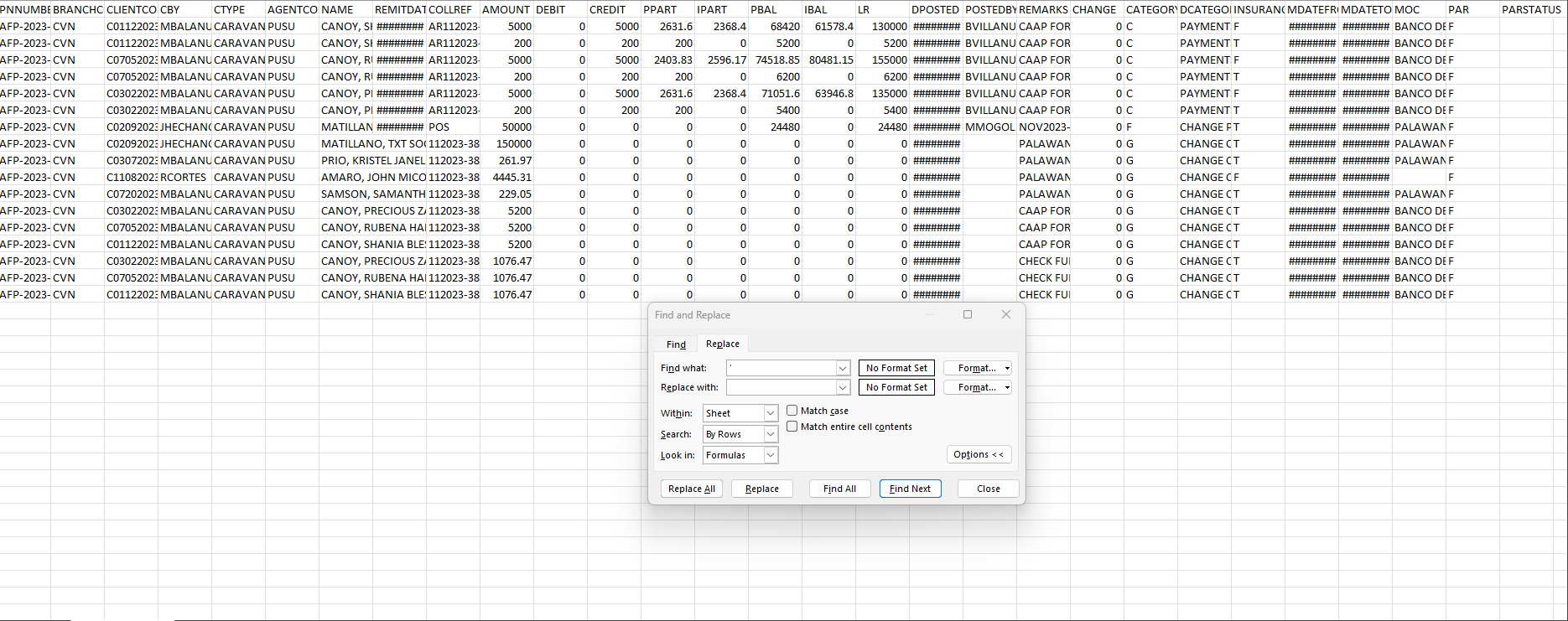The width and height of the screenshot is (1568, 621).
Task: Select the PRIO, KRISTEL JANEL name cell
Action: 372,160
